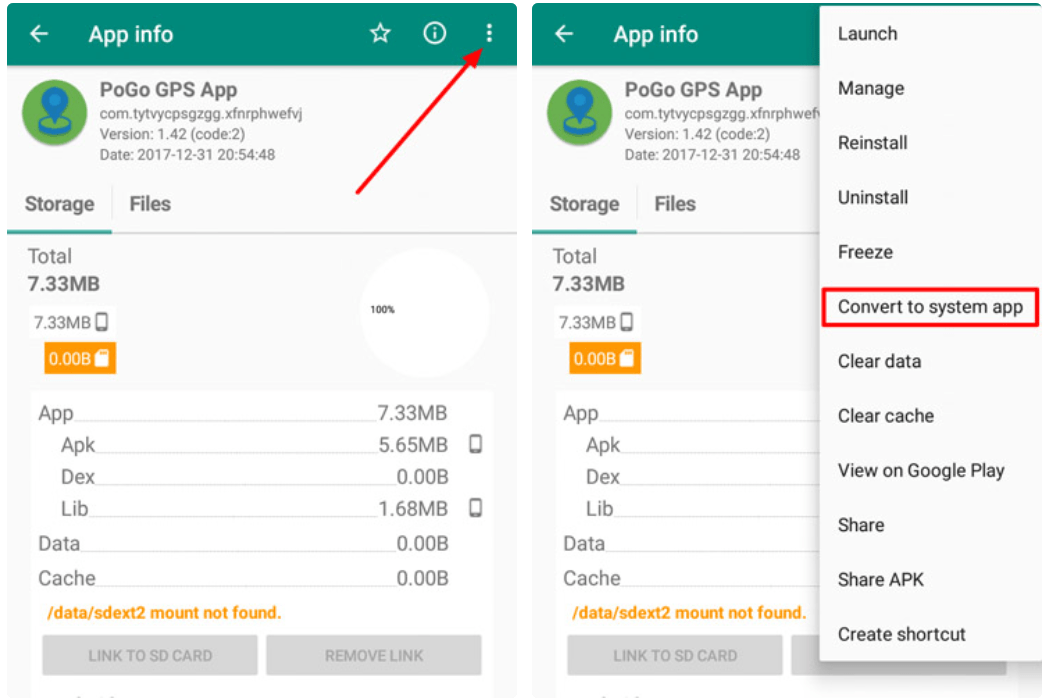
Task: Choose Create shortcut in menu
Action: click(929, 634)
